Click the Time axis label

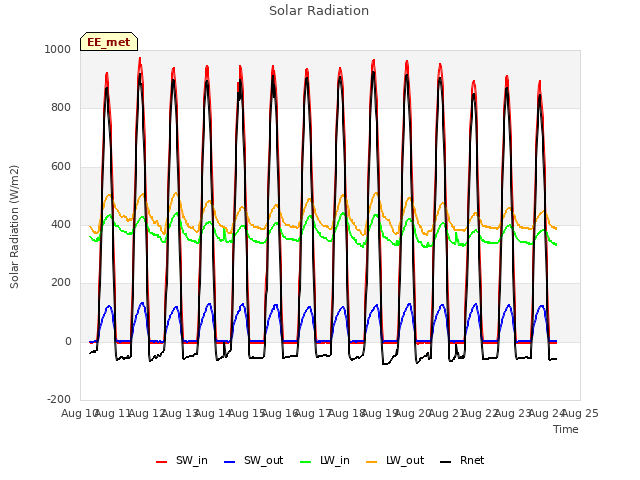pyautogui.click(x=566, y=429)
